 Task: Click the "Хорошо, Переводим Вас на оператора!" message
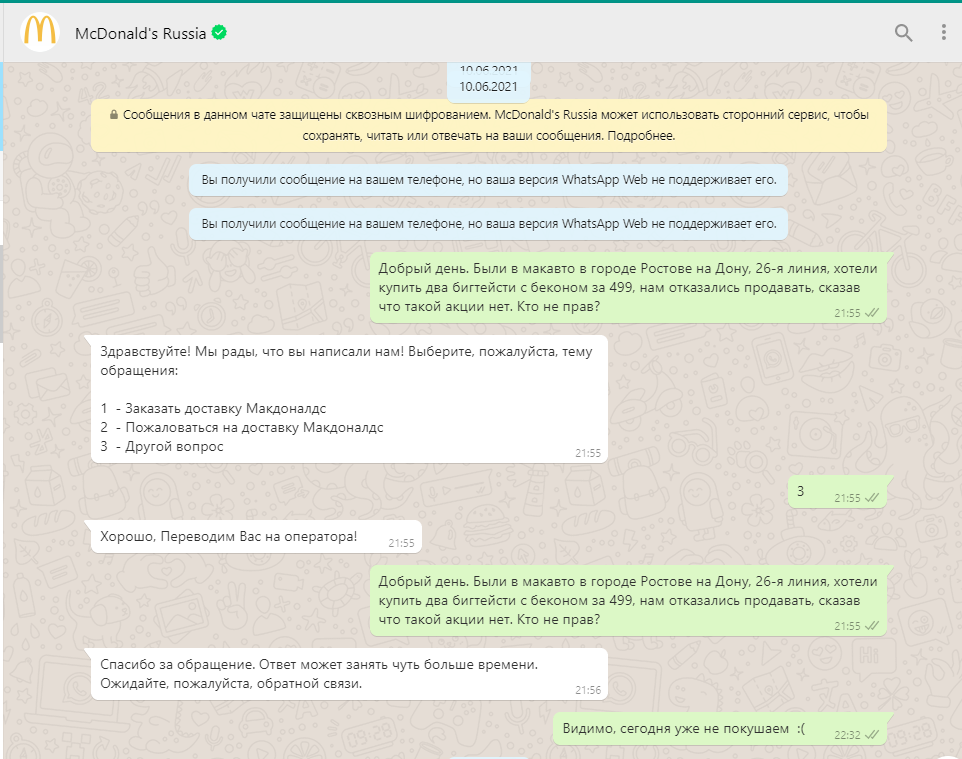(256, 537)
